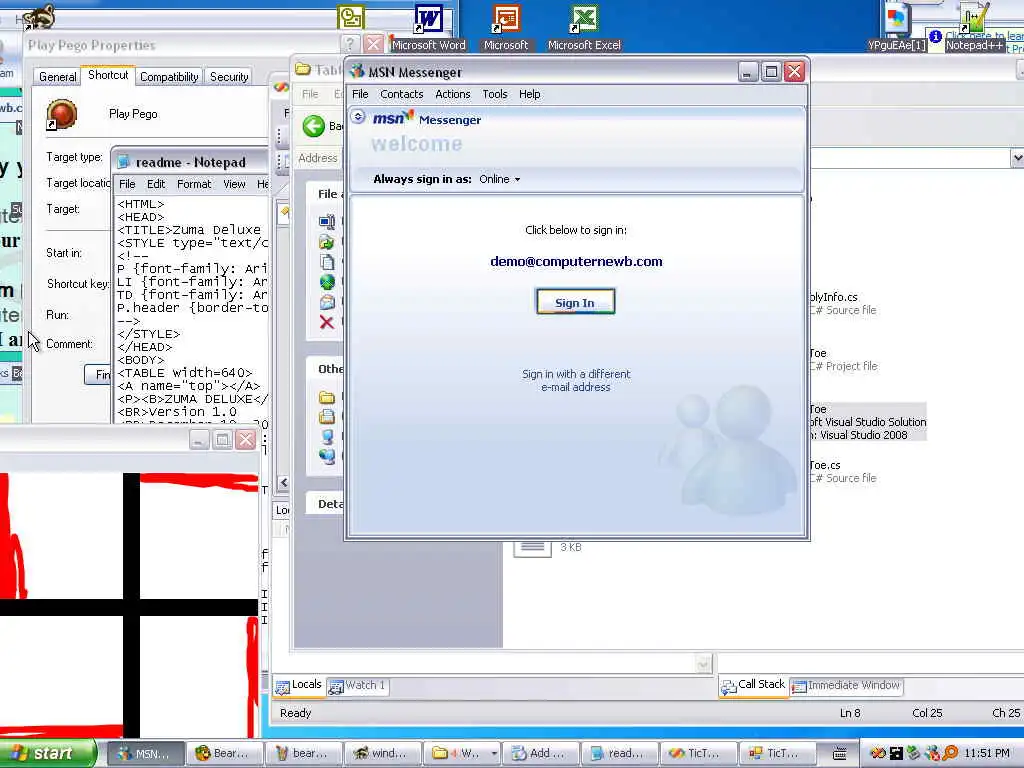Click the Sign In button
1024x768 pixels.
point(575,302)
